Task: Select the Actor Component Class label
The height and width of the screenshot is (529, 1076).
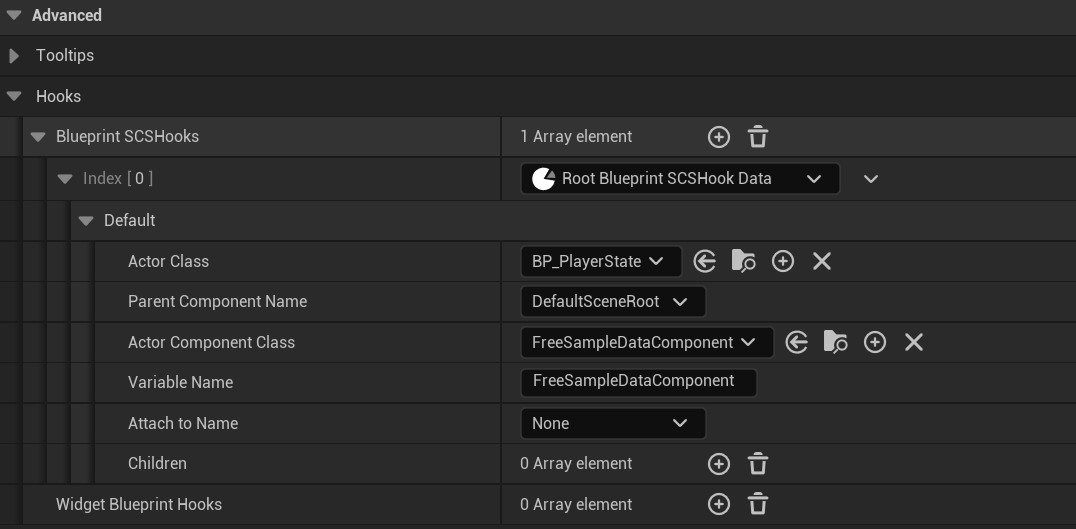Action: (211, 342)
